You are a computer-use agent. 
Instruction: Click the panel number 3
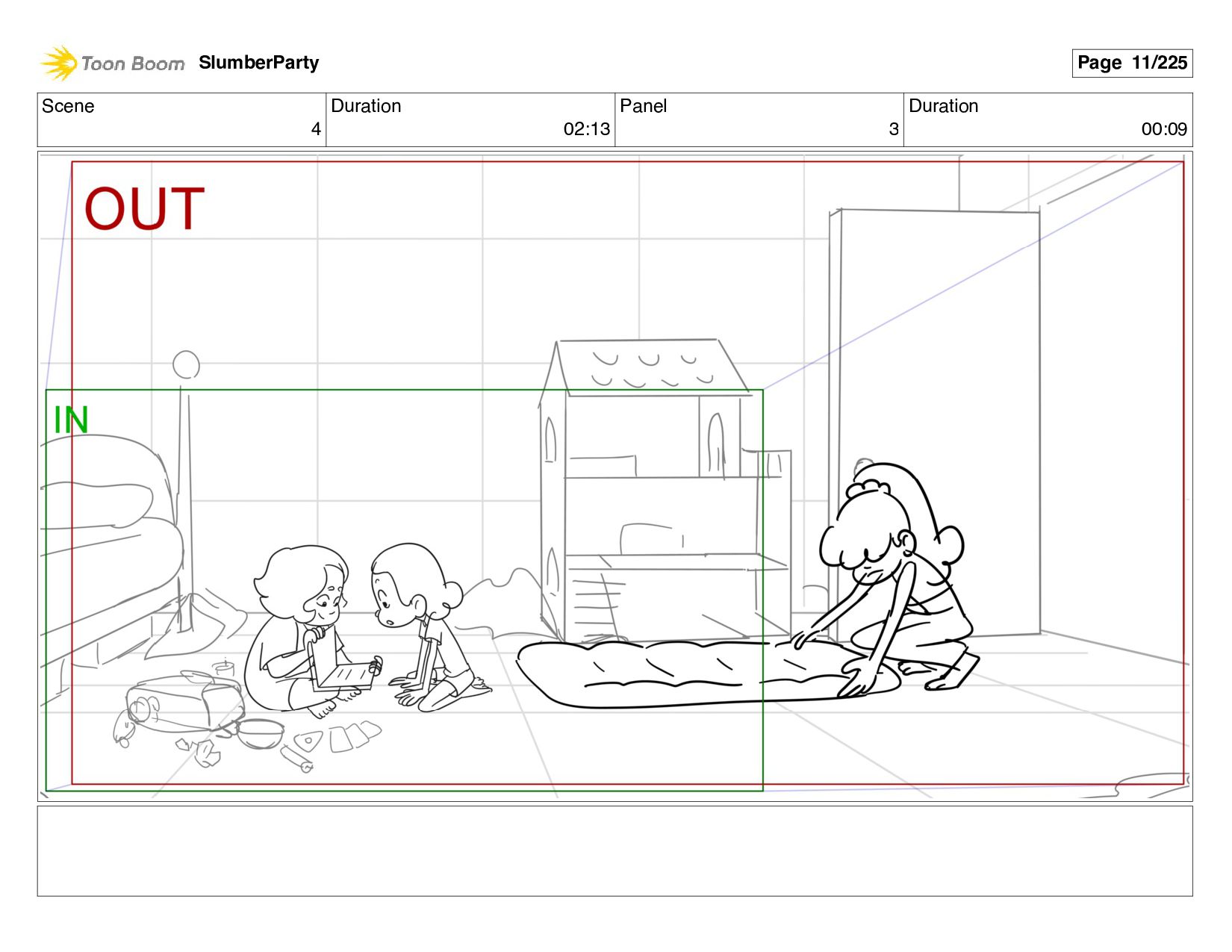(x=894, y=129)
